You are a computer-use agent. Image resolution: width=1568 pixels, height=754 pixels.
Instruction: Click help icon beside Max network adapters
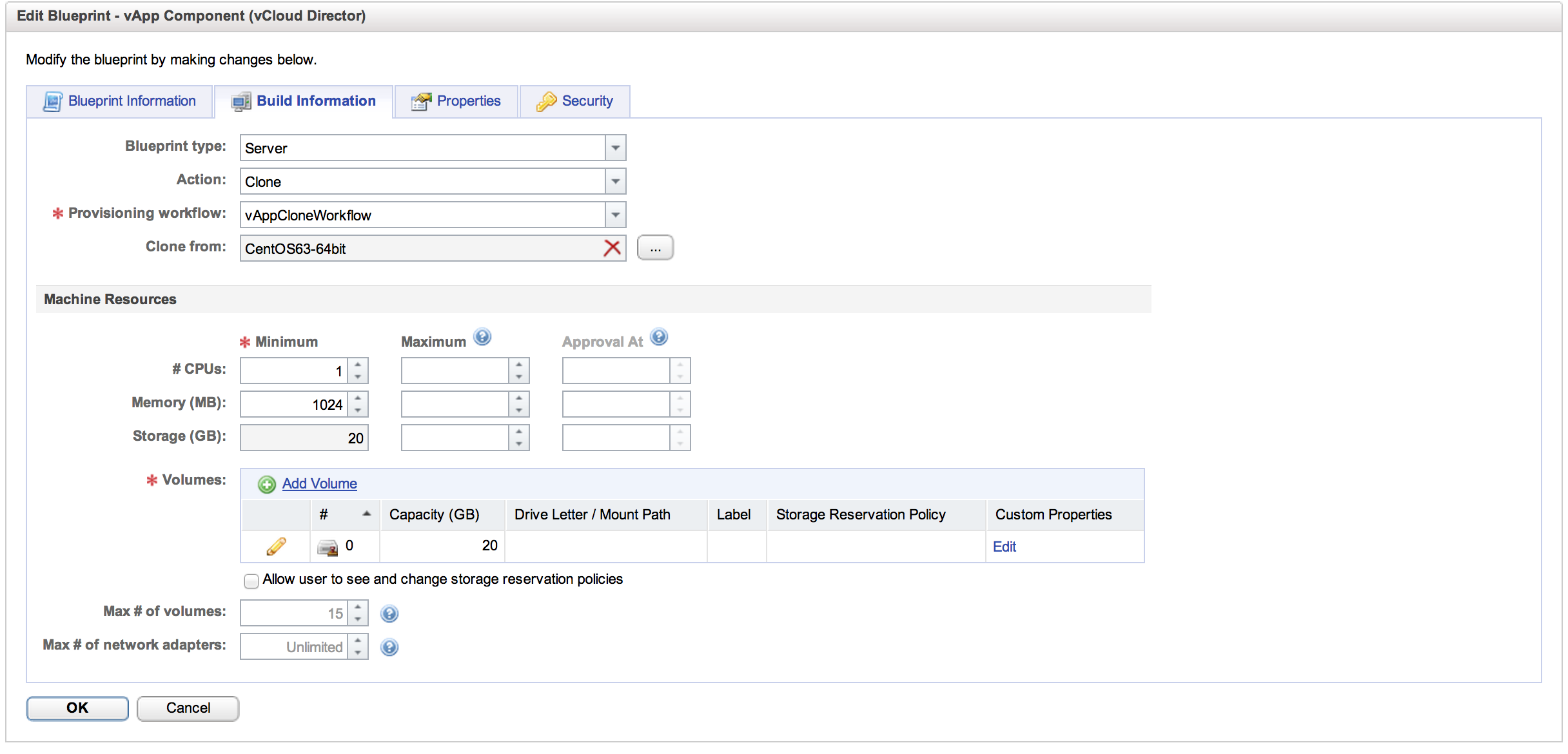click(389, 647)
